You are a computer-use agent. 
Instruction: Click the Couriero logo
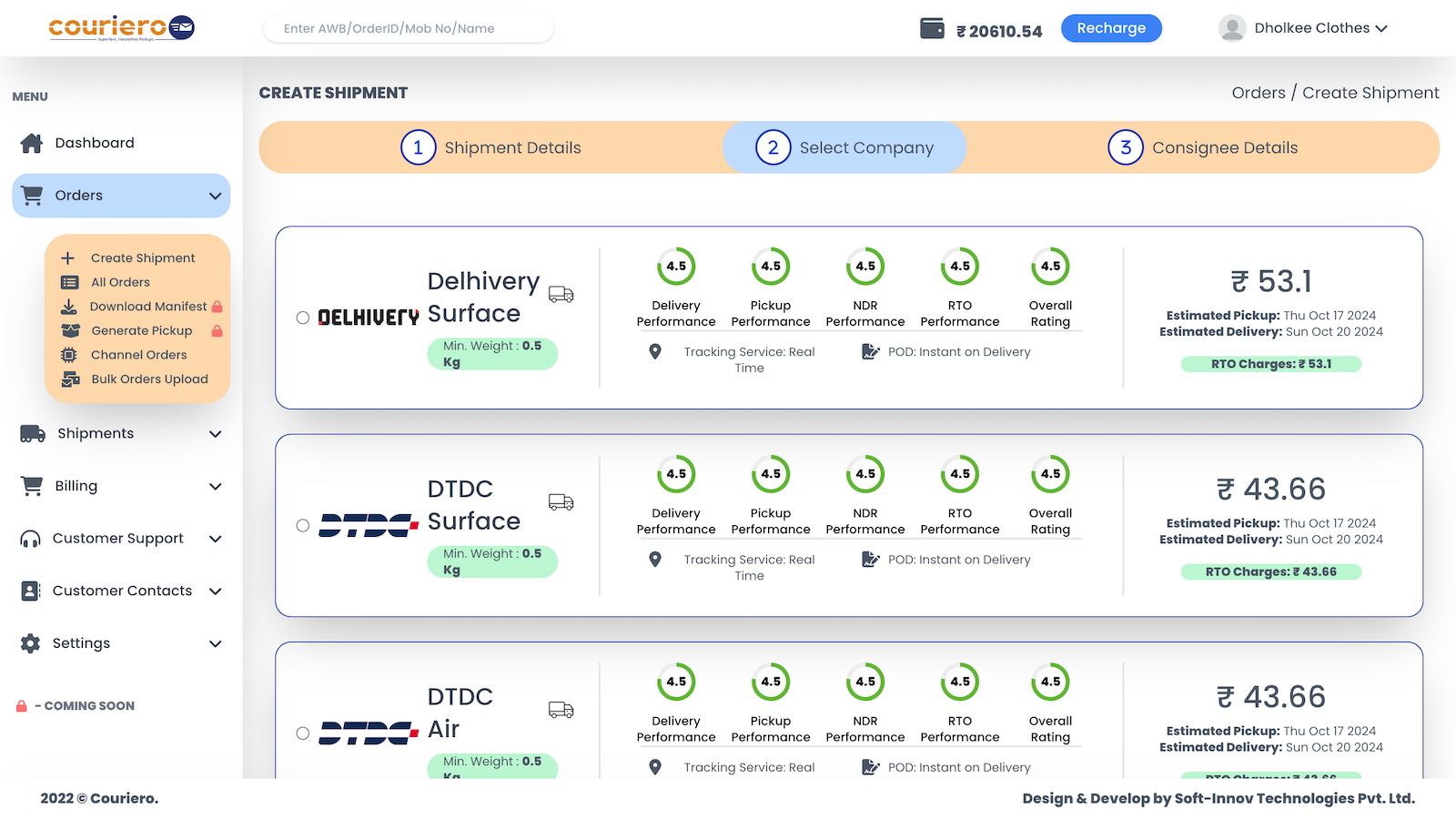pos(121,28)
